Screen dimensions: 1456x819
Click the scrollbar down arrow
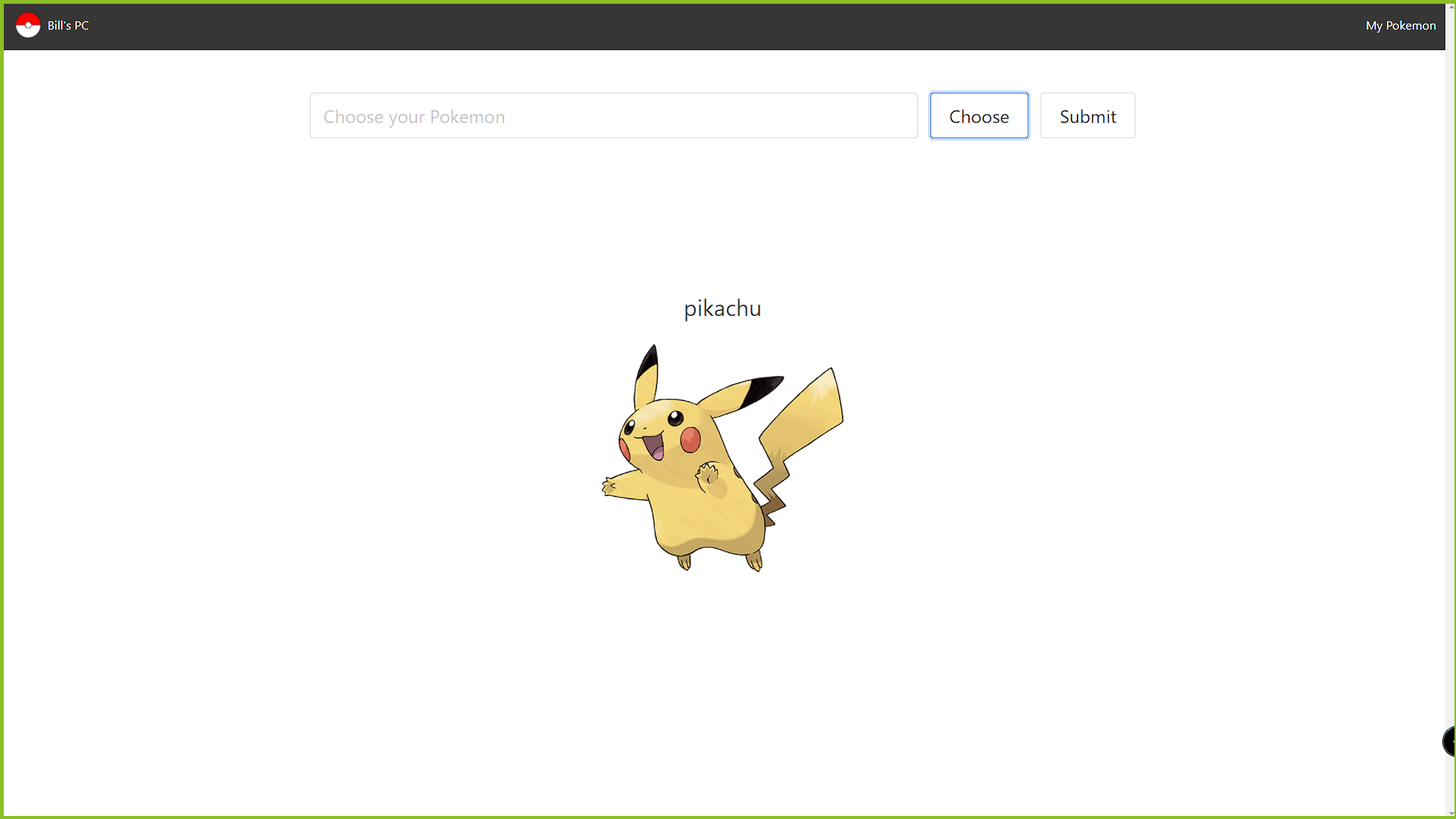(x=1450, y=811)
